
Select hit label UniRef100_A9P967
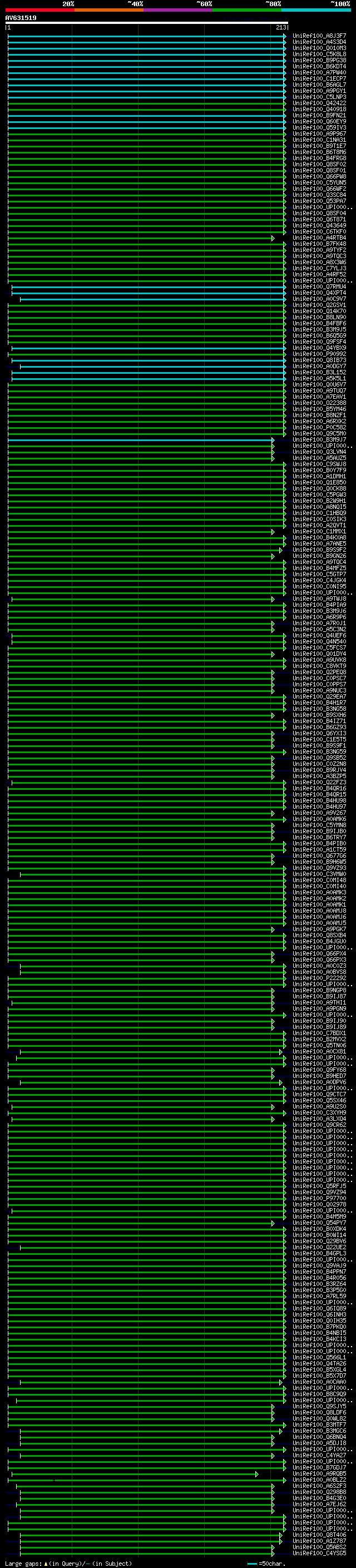pos(319,134)
